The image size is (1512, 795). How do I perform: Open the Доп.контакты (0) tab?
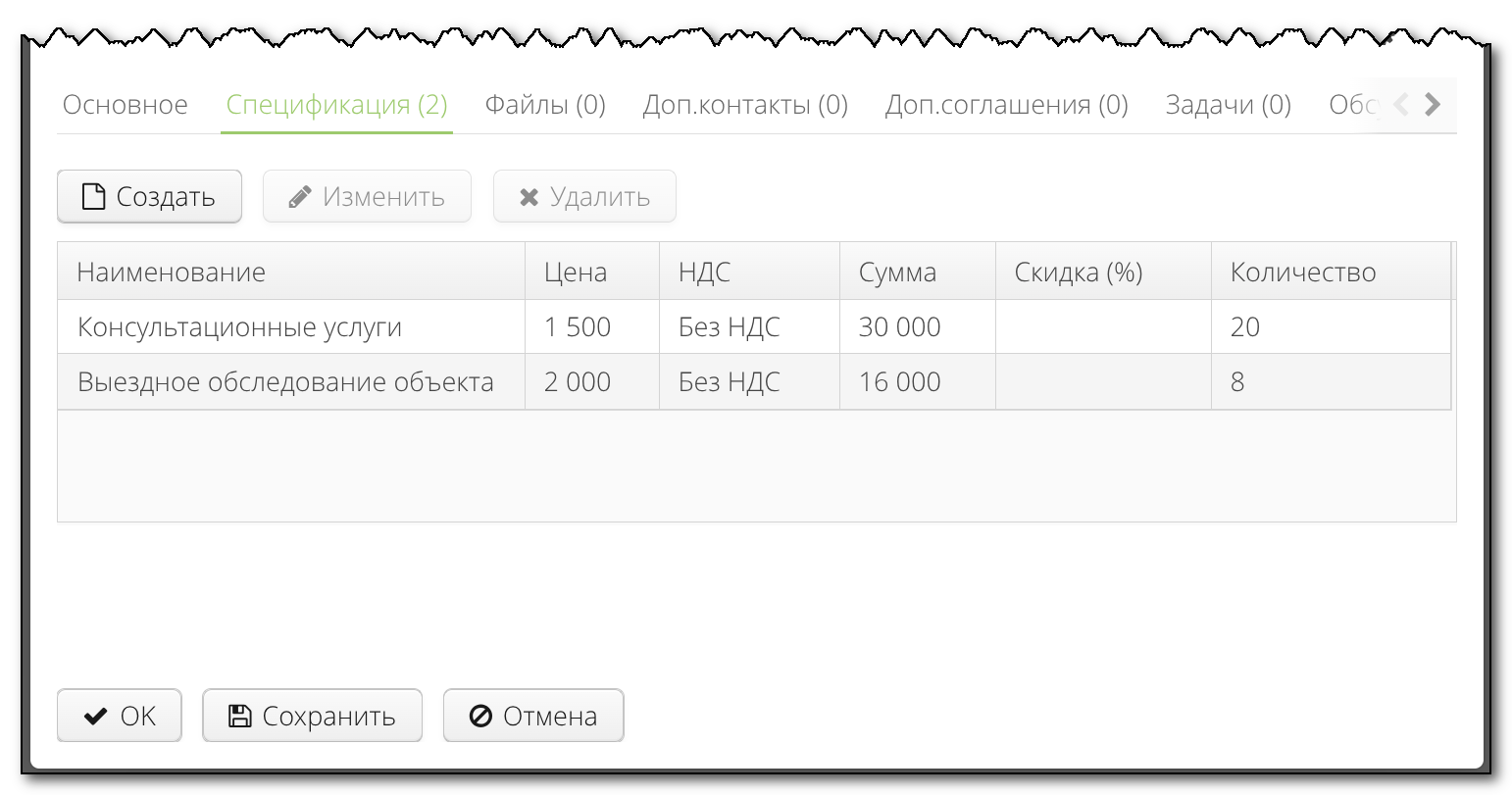[x=745, y=105]
